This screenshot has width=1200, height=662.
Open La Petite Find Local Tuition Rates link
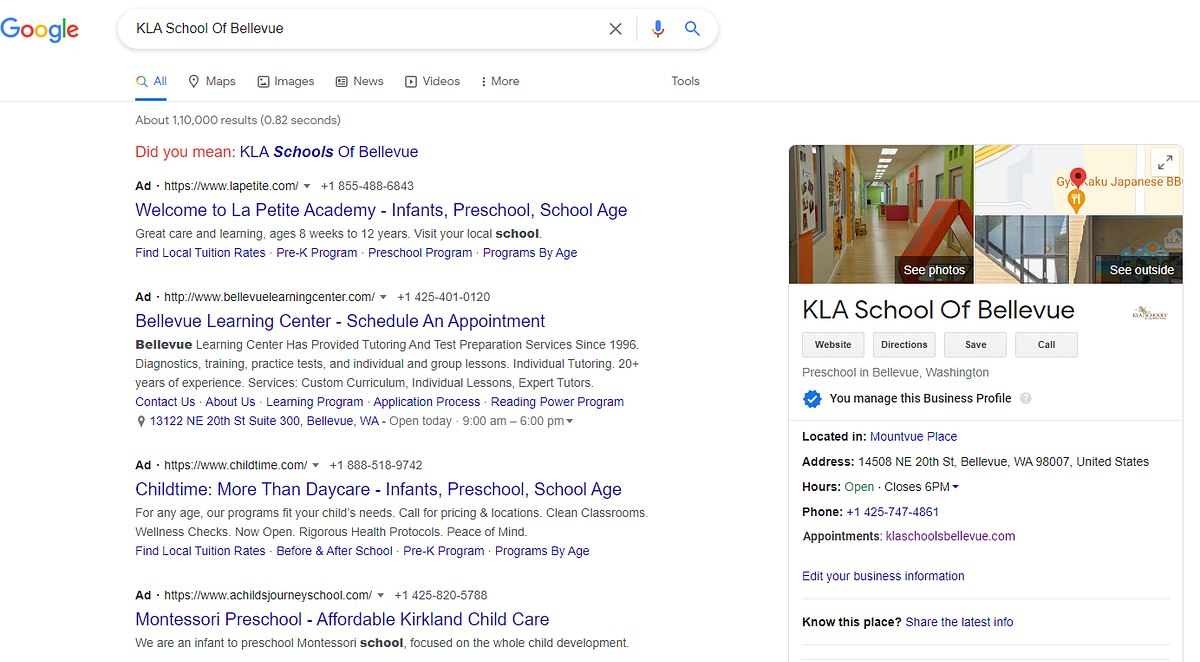coord(200,253)
